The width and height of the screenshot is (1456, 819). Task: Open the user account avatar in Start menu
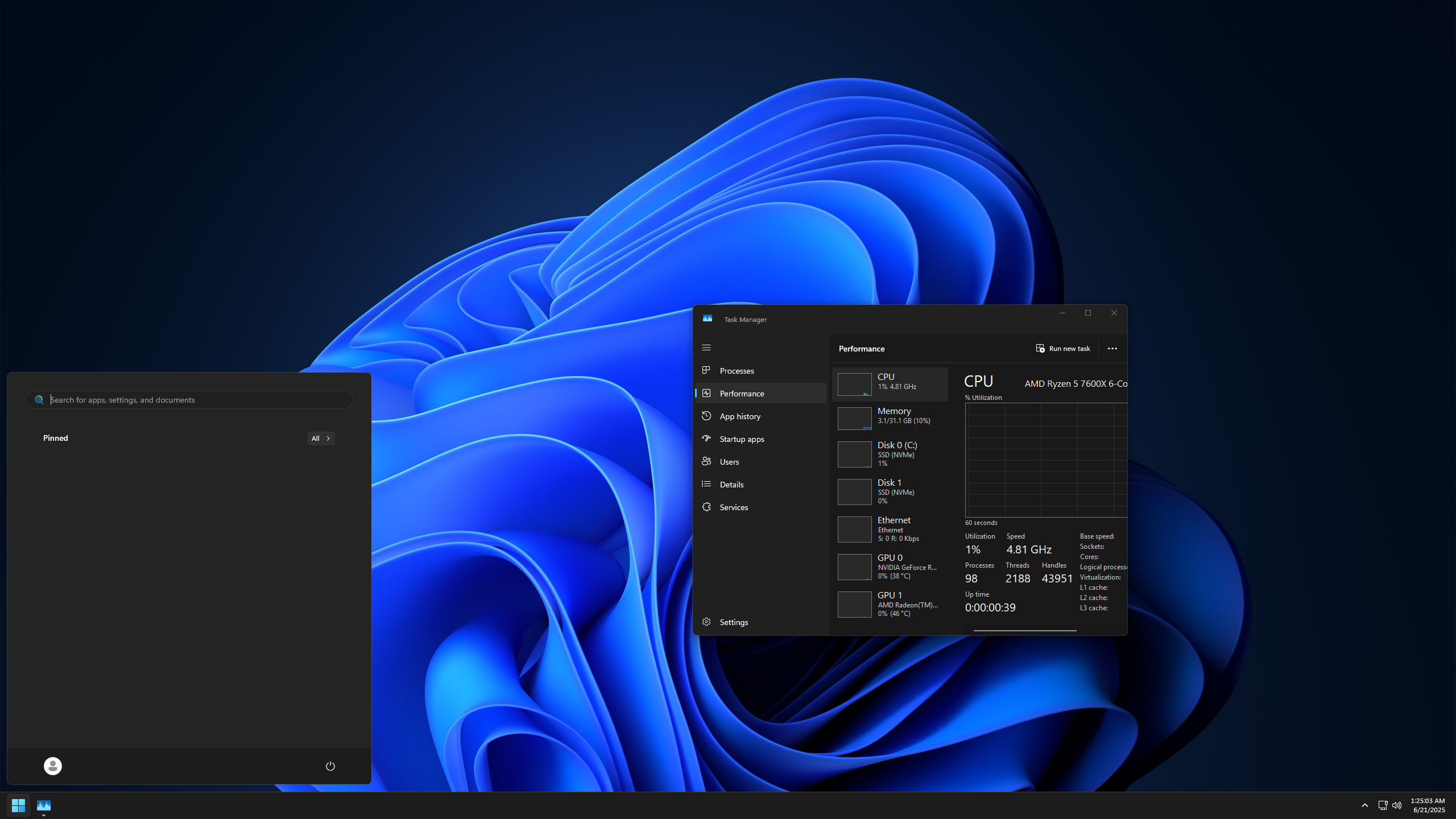(x=53, y=766)
